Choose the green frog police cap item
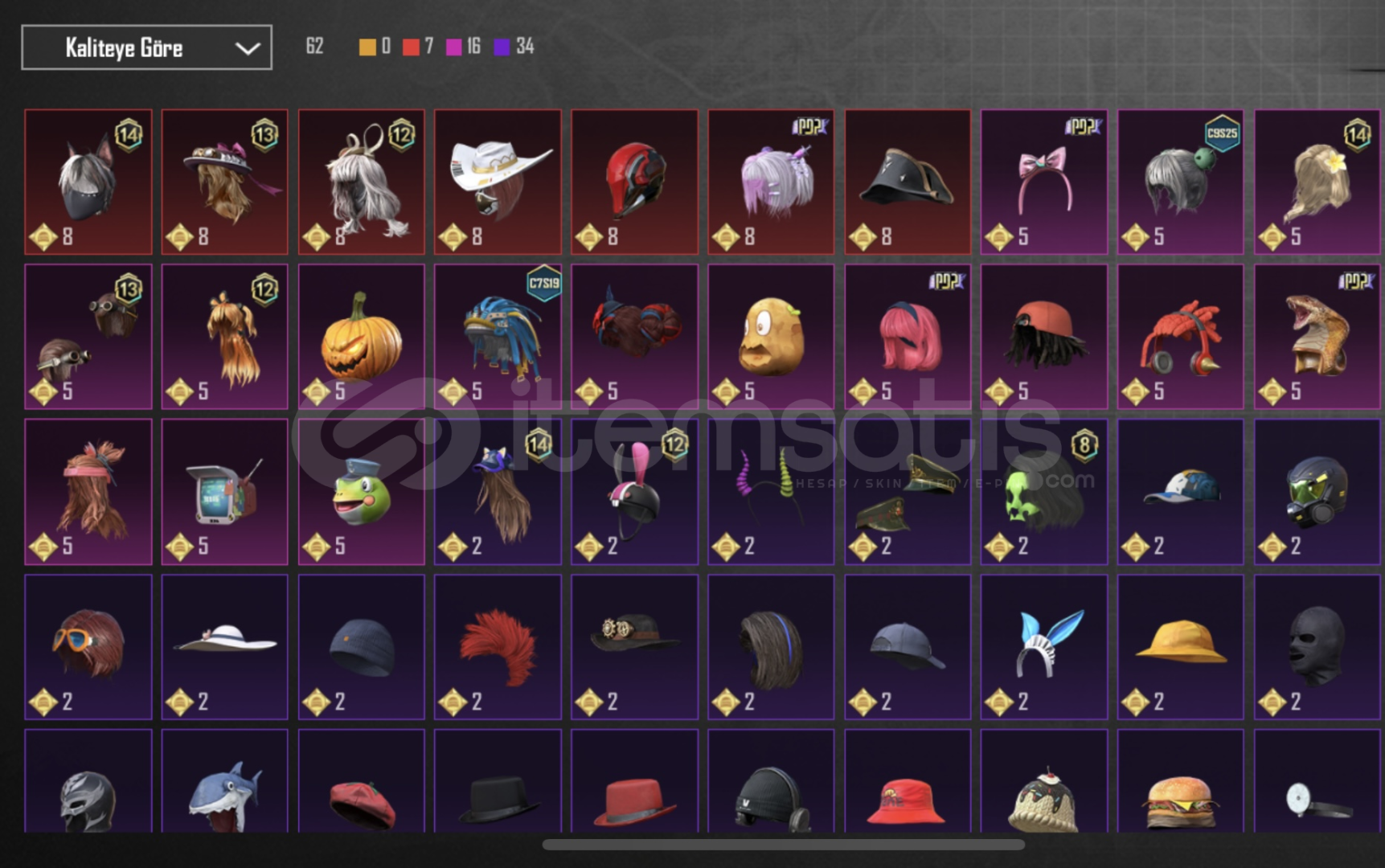The height and width of the screenshot is (868, 1385). click(361, 491)
